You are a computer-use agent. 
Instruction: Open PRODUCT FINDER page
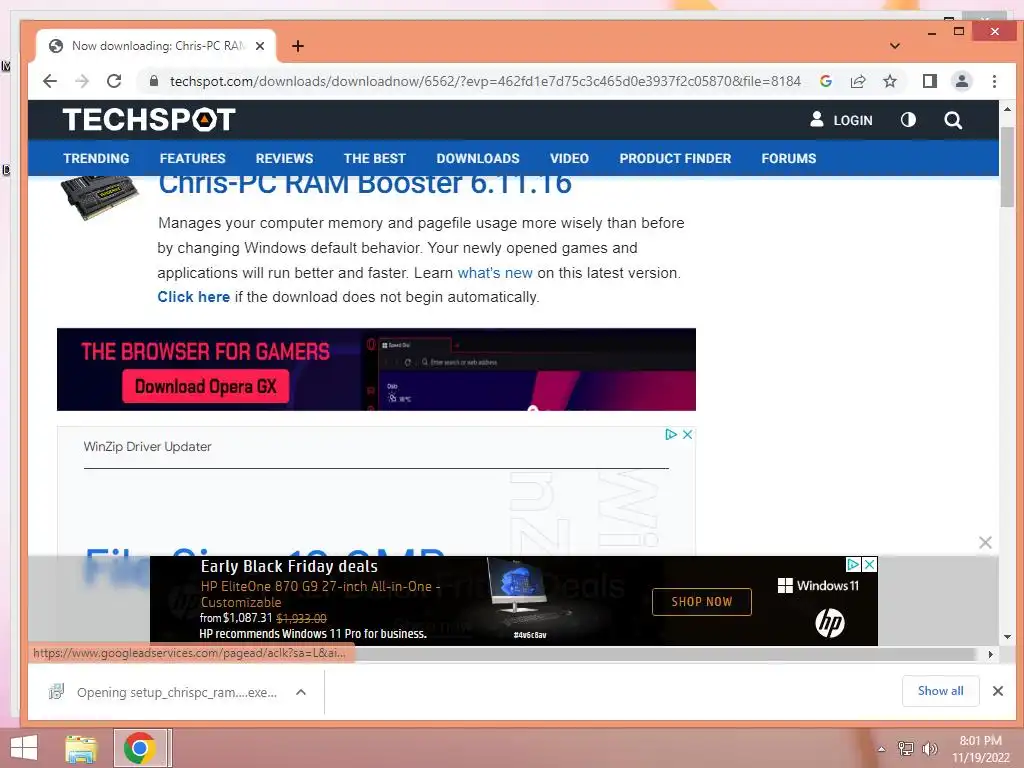675,158
